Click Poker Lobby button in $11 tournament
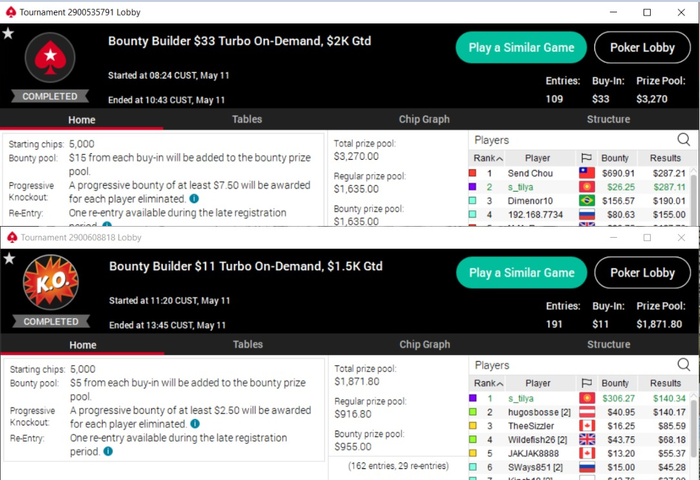 pyautogui.click(x=642, y=272)
